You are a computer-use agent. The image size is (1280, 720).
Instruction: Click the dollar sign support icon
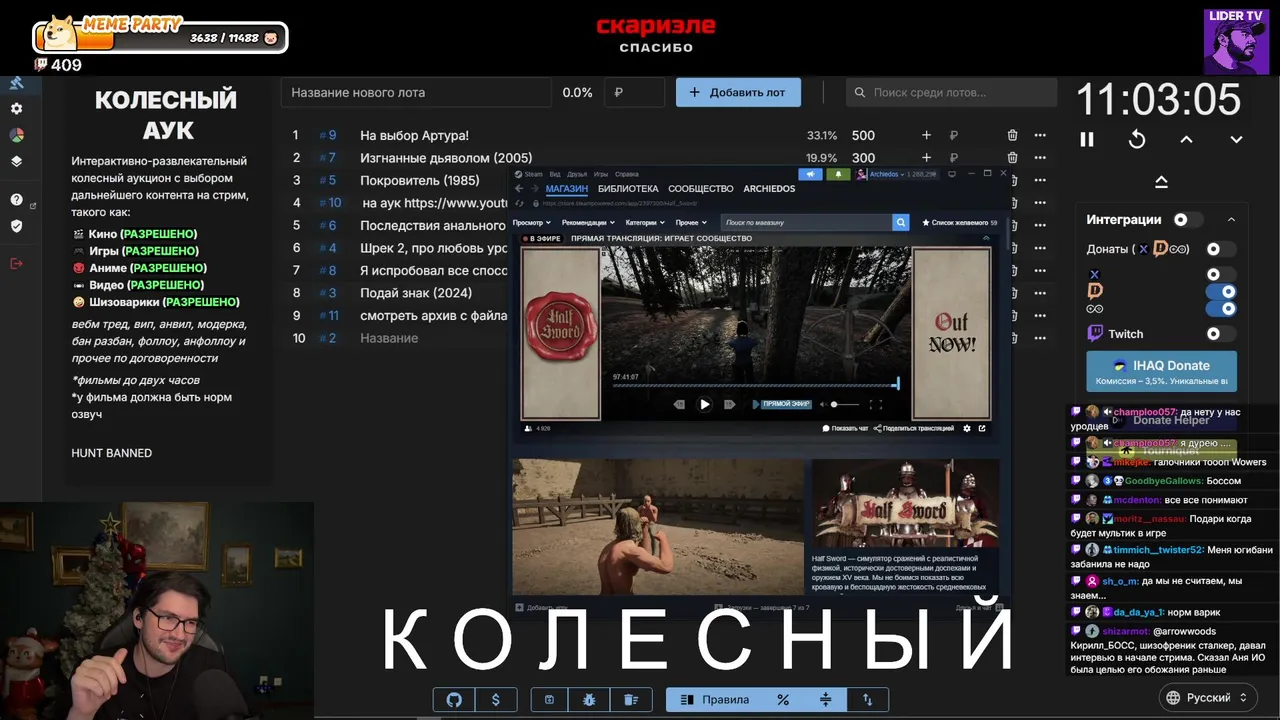point(496,700)
